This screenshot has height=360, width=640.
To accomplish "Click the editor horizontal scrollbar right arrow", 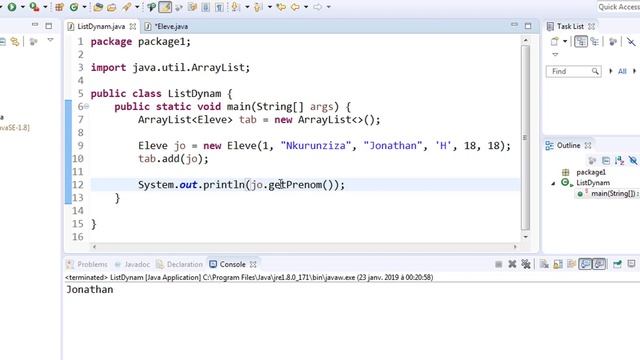I will click(x=515, y=247).
